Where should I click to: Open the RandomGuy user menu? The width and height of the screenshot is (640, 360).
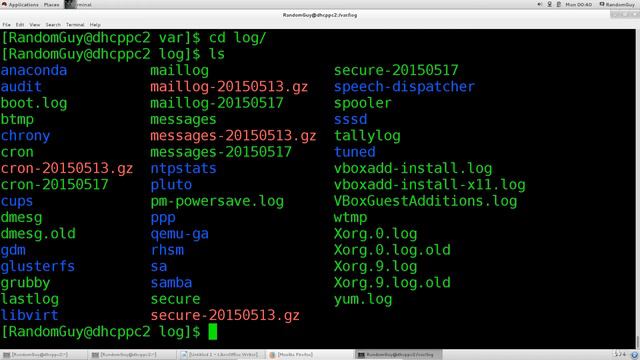point(617,4)
